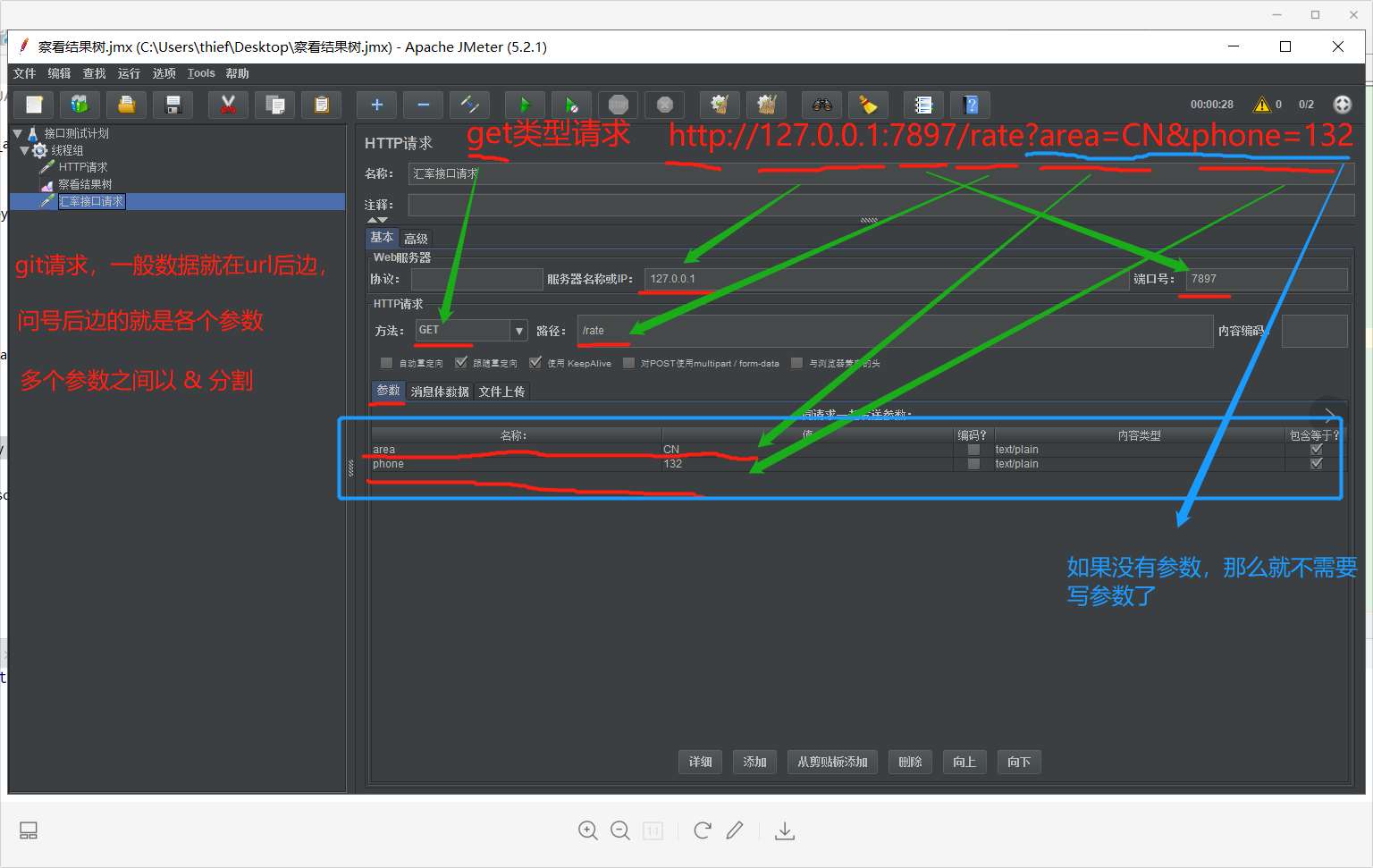Viewport: 1373px width, 868px height.
Task: Zoom out on the image viewer
Action: 620,830
